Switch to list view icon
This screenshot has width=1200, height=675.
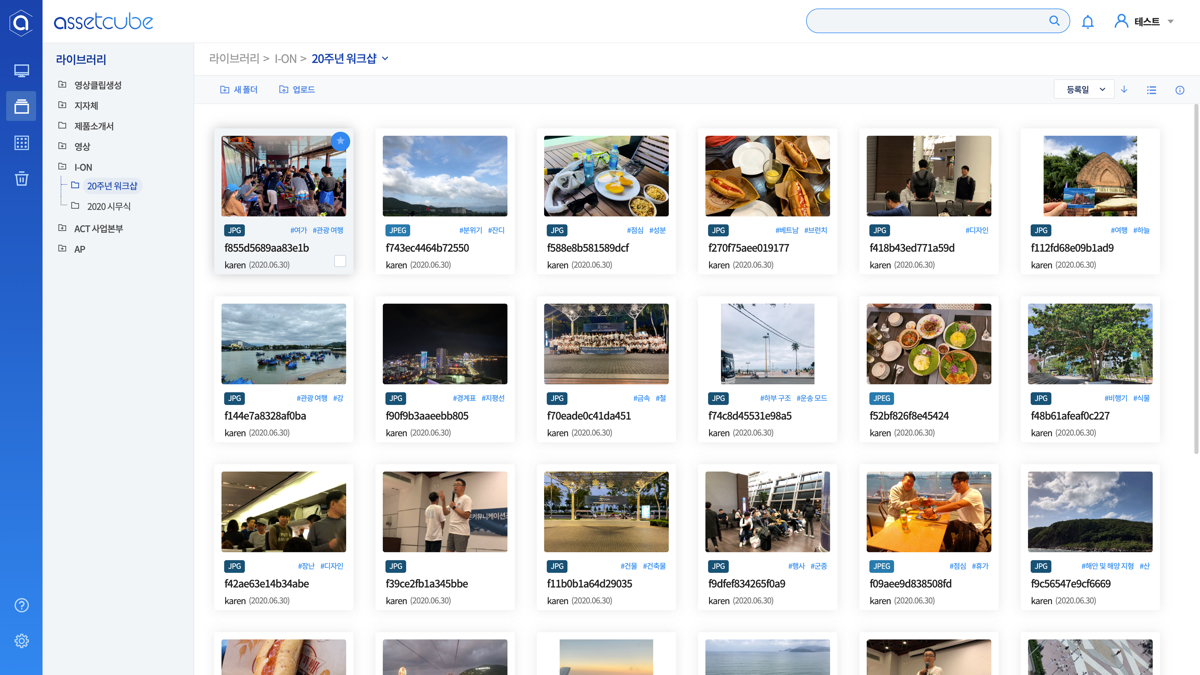pyautogui.click(x=1152, y=90)
